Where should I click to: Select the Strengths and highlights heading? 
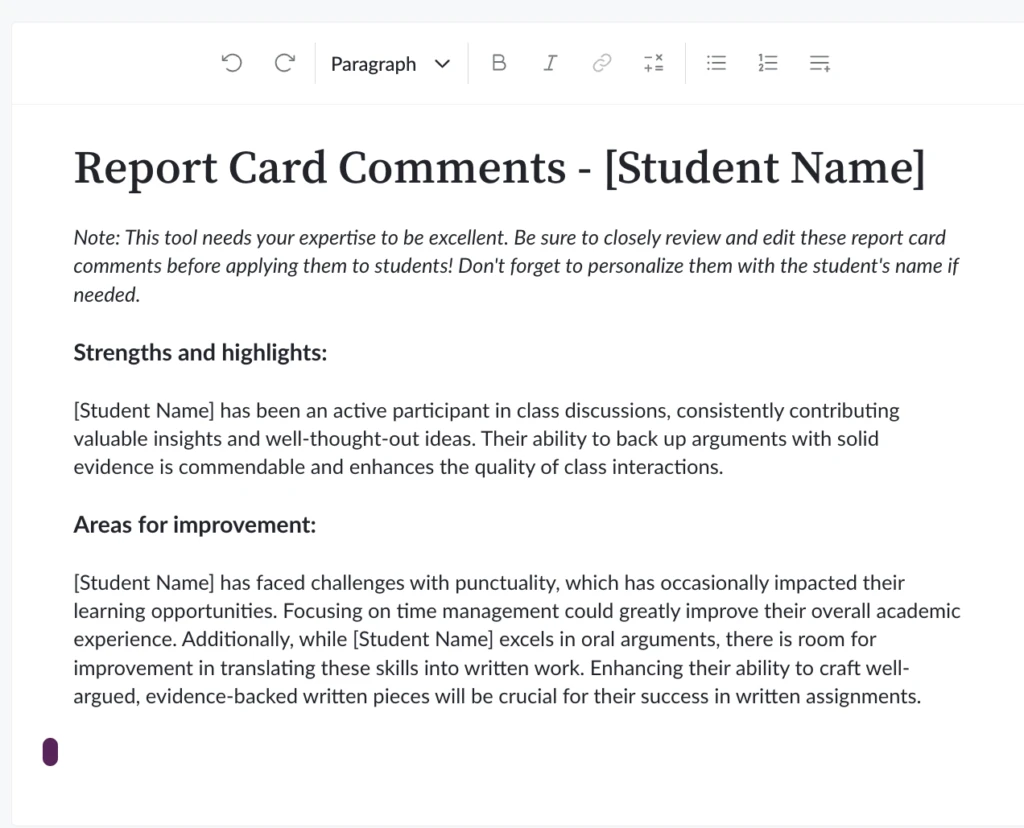tap(199, 352)
